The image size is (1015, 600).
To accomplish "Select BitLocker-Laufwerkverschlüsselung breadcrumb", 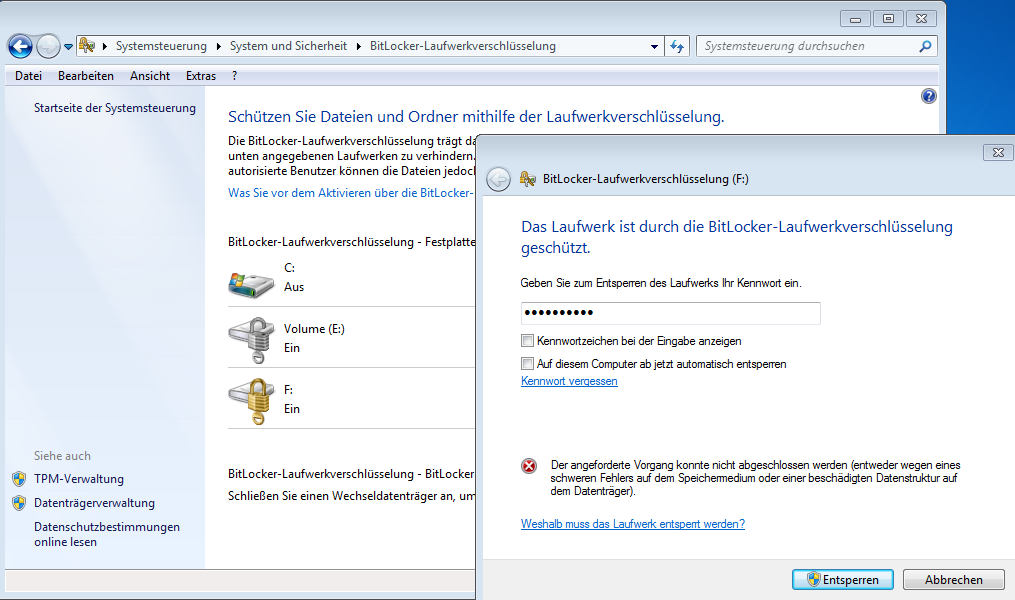I will point(463,46).
